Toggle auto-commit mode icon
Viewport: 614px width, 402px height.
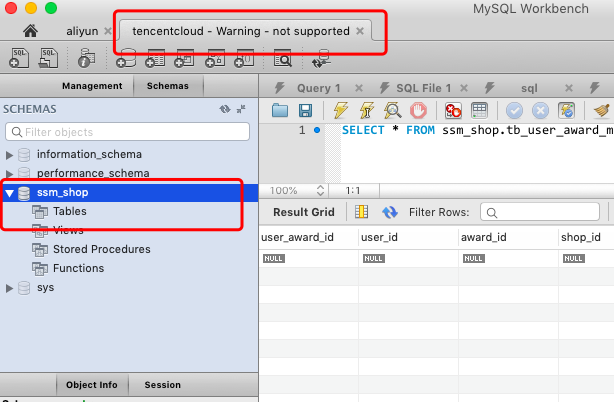[x=566, y=111]
